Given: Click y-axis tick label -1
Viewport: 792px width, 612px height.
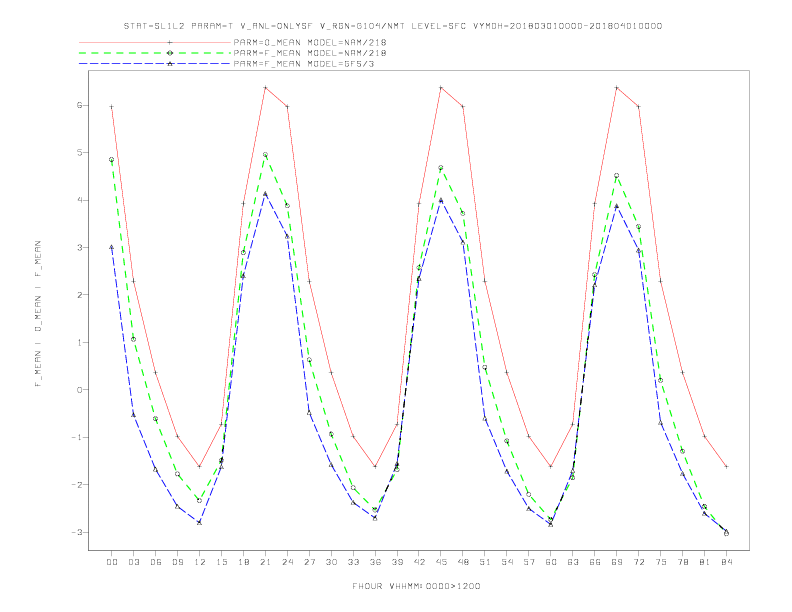Looking at the screenshot, I should coord(77,437).
